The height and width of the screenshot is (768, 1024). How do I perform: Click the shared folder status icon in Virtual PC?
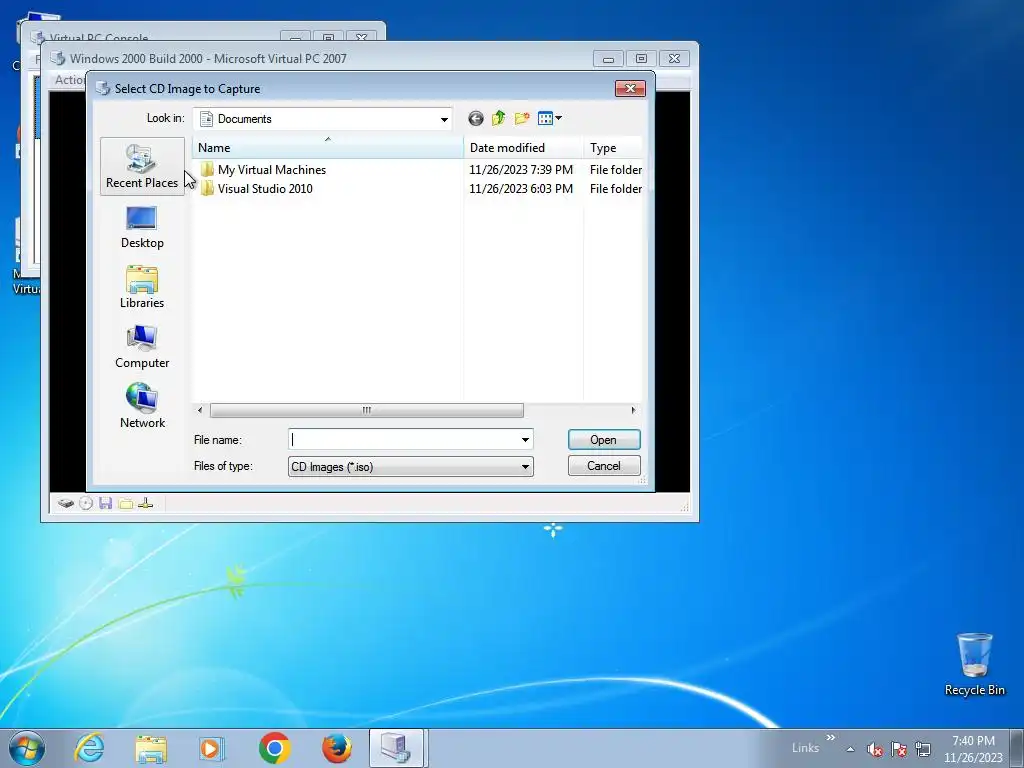pos(126,503)
